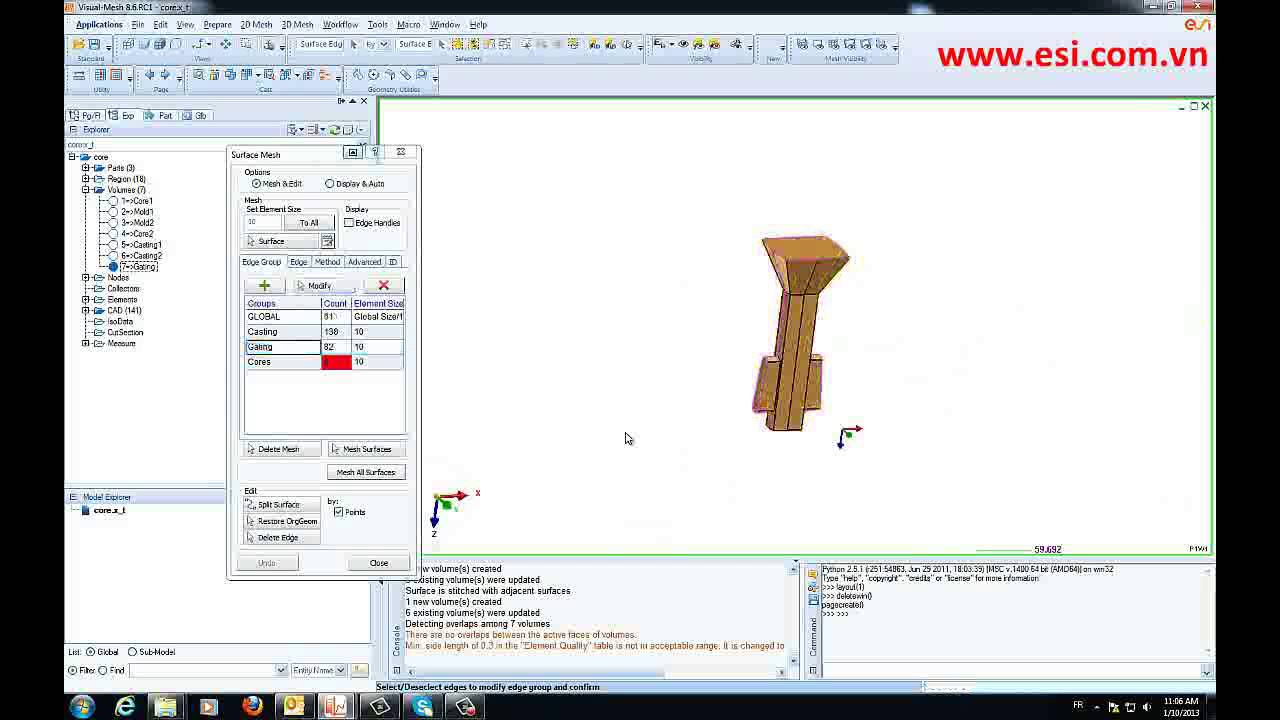
Task: Open Firefox from the taskbar
Action: 252,707
